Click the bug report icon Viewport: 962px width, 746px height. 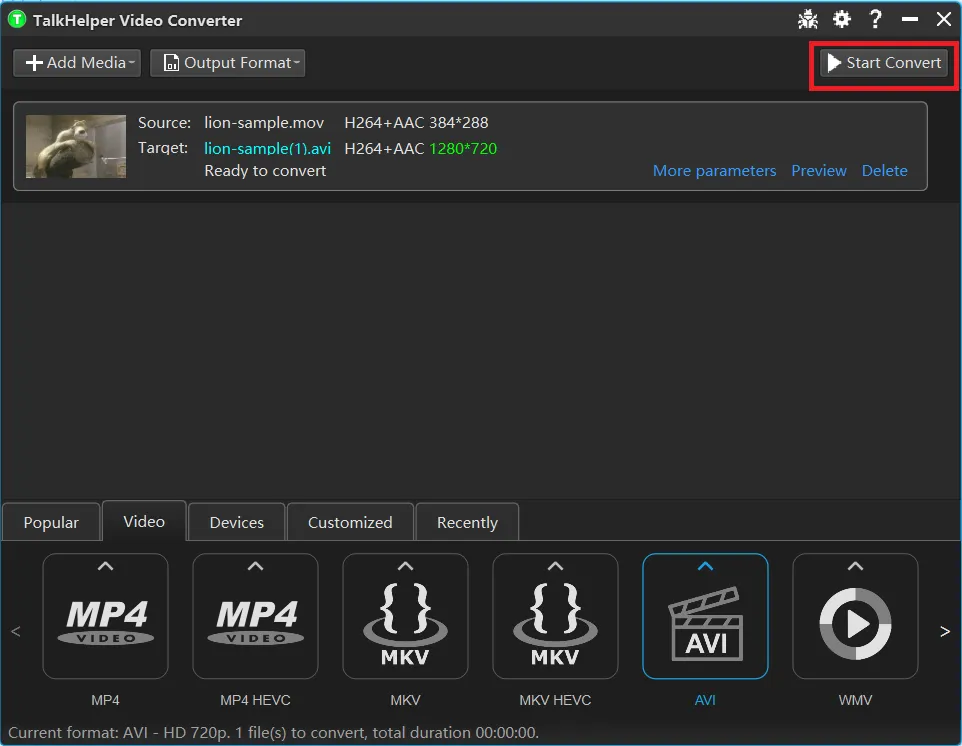pyautogui.click(x=808, y=19)
